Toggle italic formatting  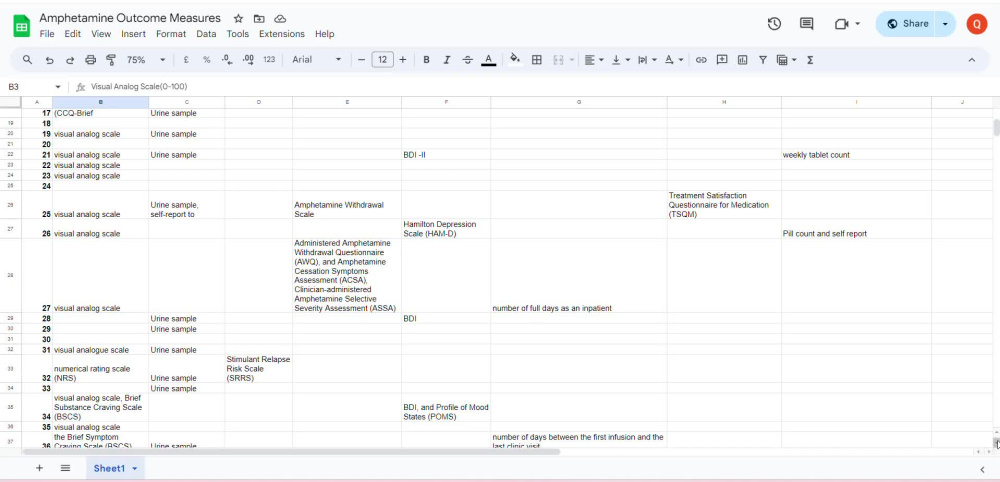pos(447,60)
